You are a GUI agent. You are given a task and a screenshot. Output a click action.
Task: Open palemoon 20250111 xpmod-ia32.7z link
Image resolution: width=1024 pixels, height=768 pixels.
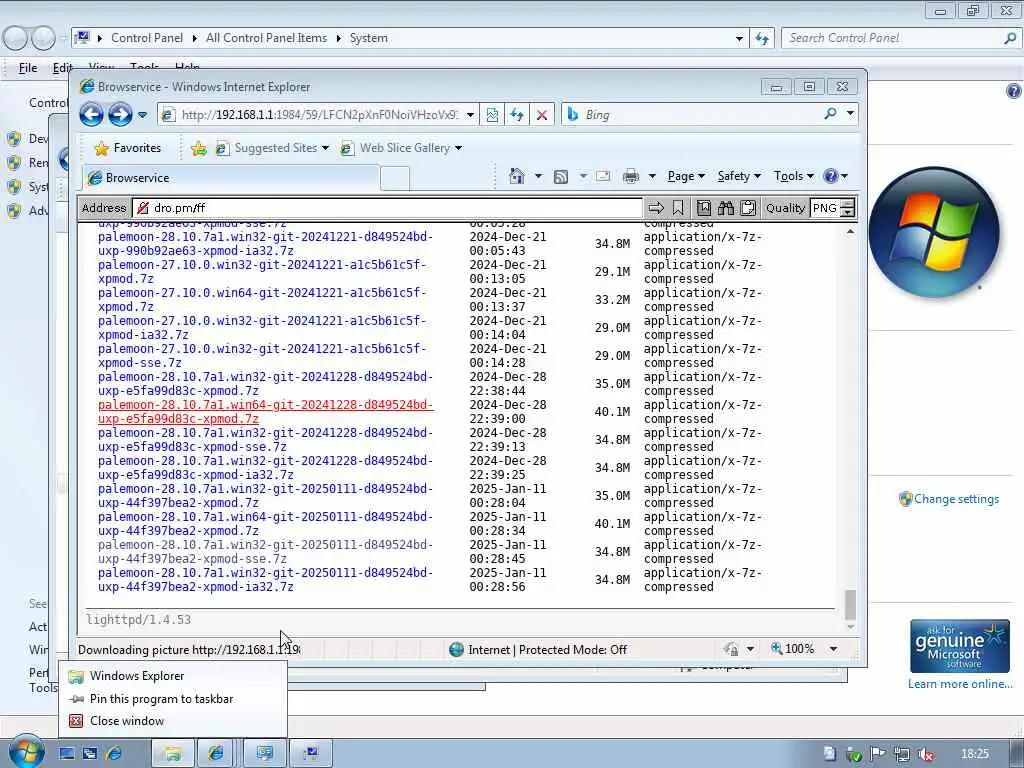click(x=265, y=580)
